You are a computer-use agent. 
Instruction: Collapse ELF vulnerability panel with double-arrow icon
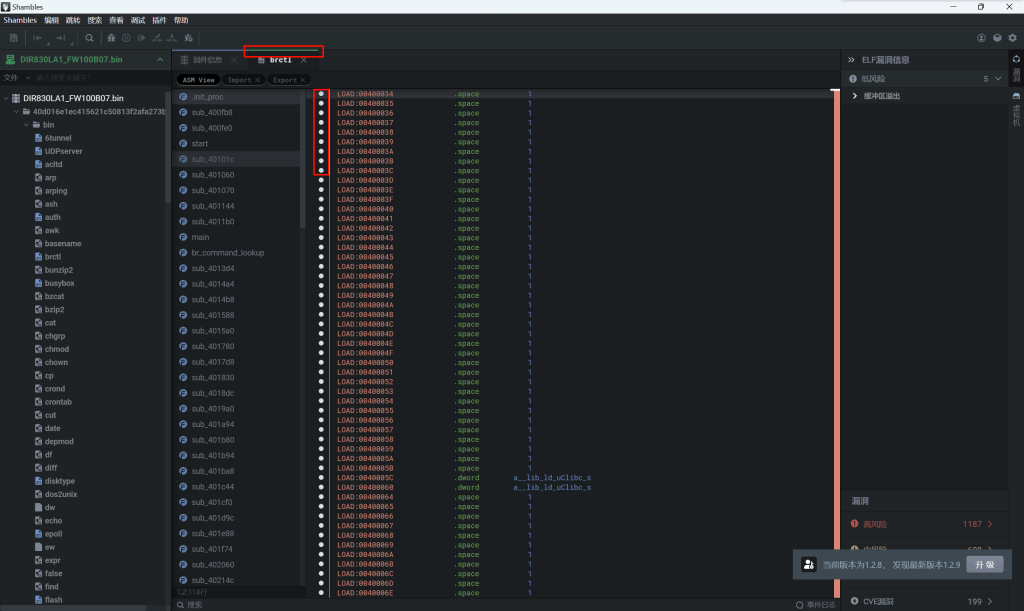(851, 60)
